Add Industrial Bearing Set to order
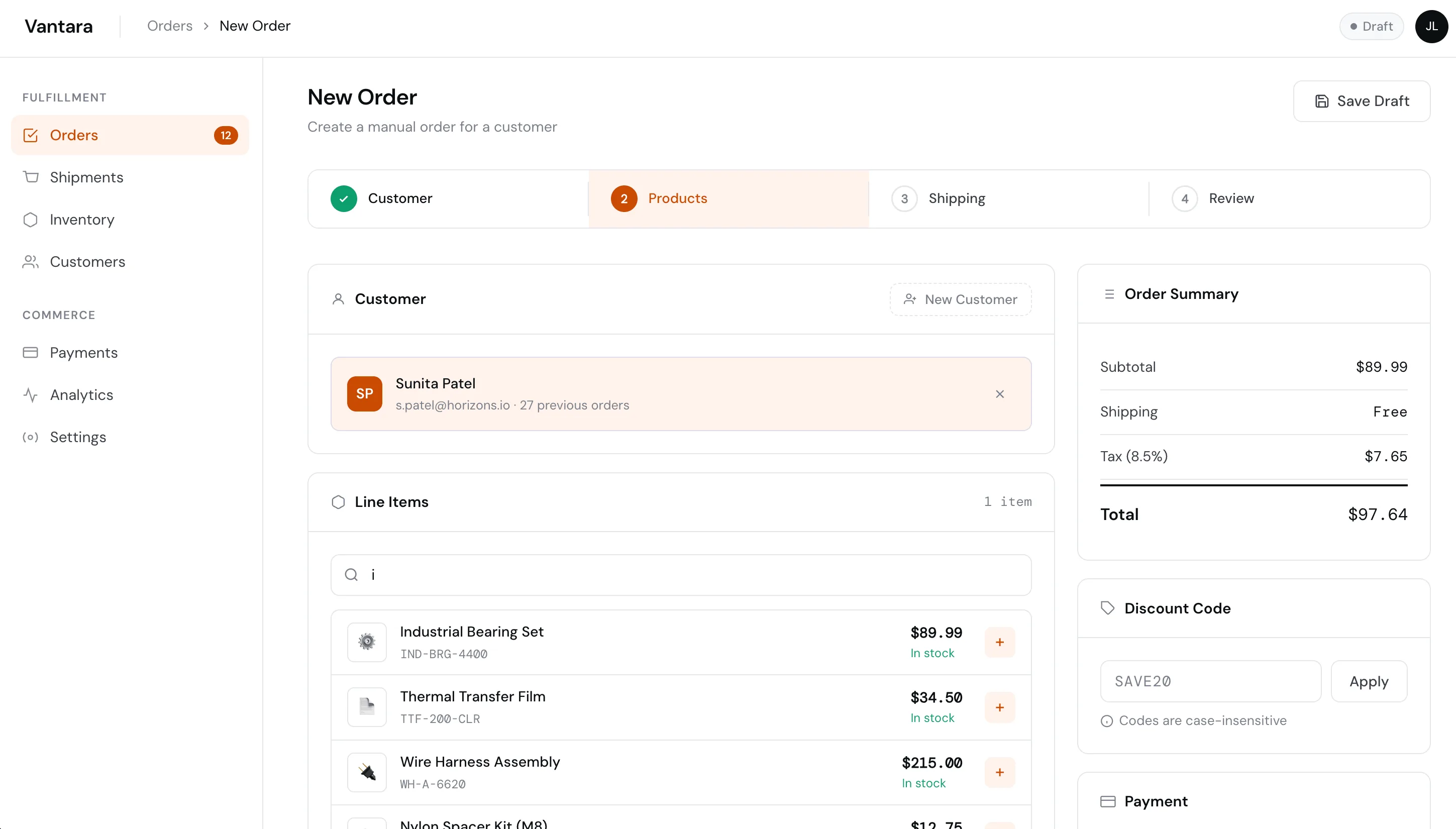This screenshot has width=1456, height=829. tap(999, 642)
